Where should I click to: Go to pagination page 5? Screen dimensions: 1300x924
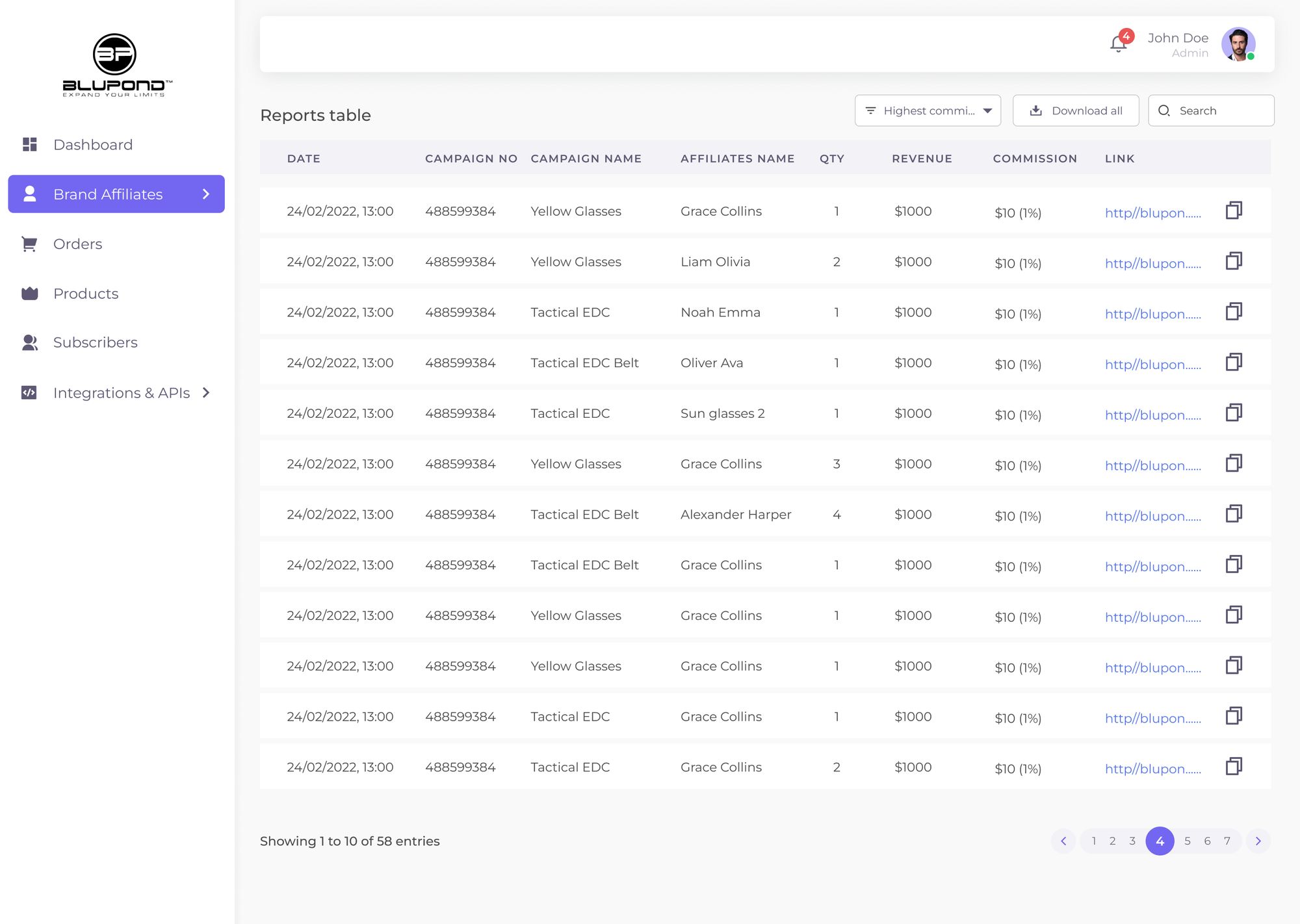coord(1187,841)
